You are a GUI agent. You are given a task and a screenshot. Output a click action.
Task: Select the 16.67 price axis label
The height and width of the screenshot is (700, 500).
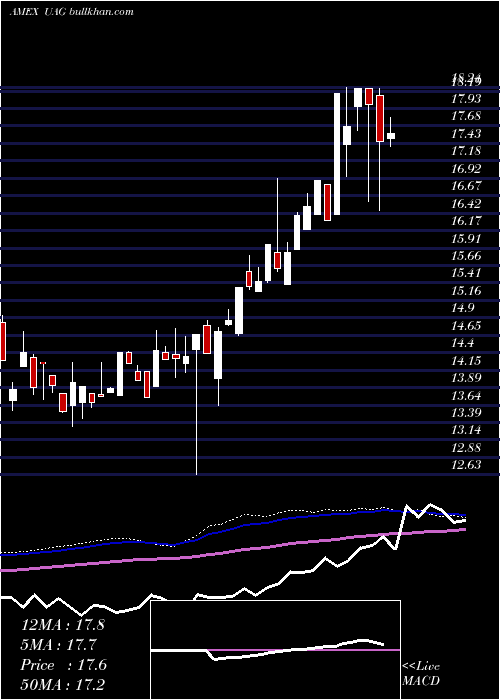(466, 187)
